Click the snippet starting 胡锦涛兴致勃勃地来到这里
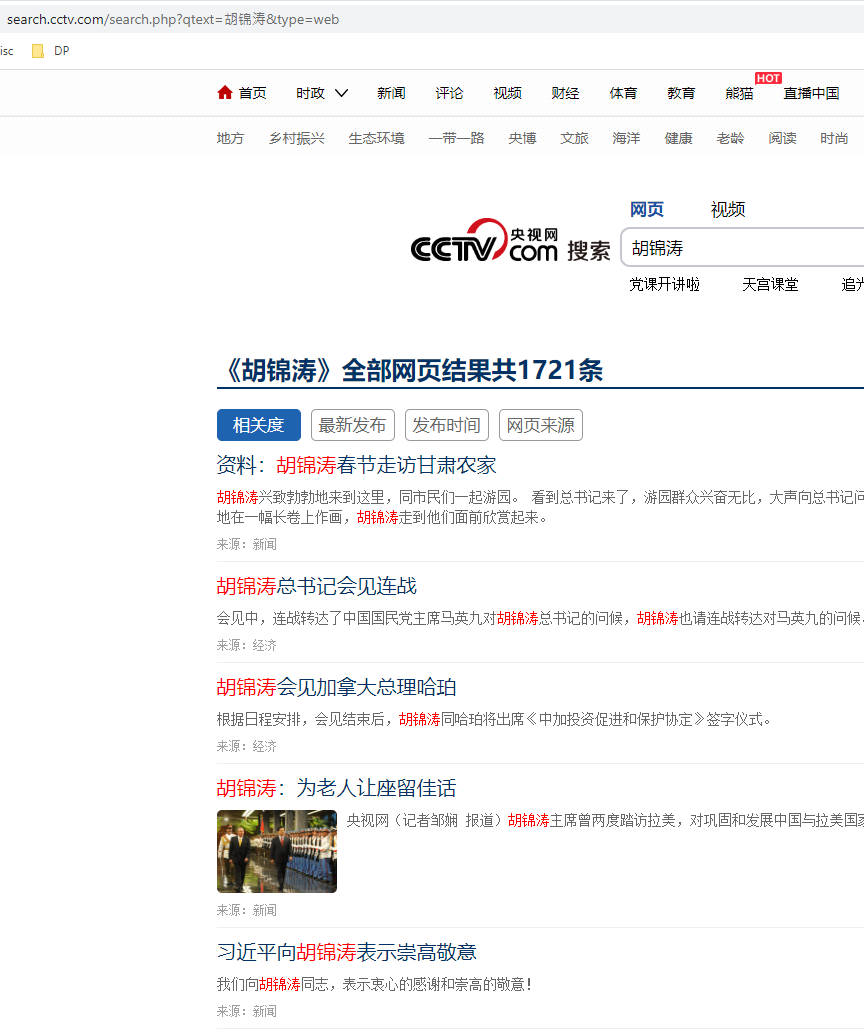The image size is (864, 1035). (x=540, y=507)
